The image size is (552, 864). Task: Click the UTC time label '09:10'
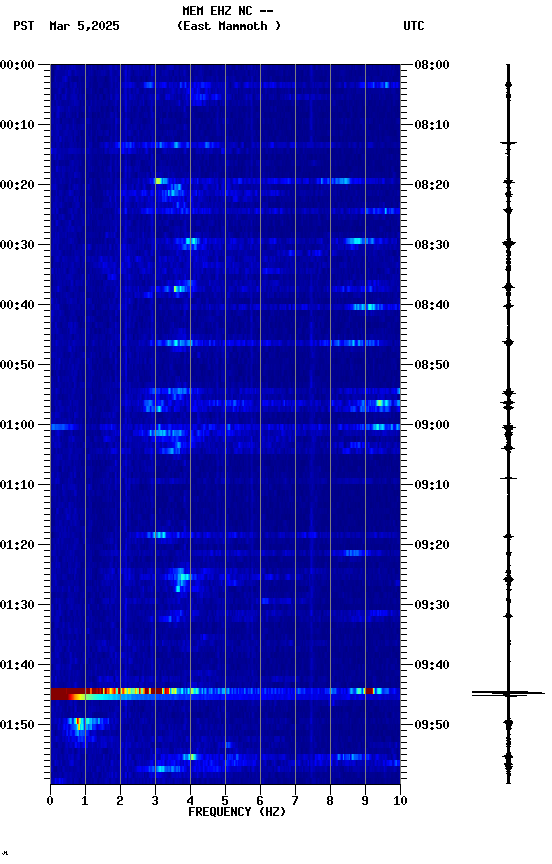[x=432, y=485]
